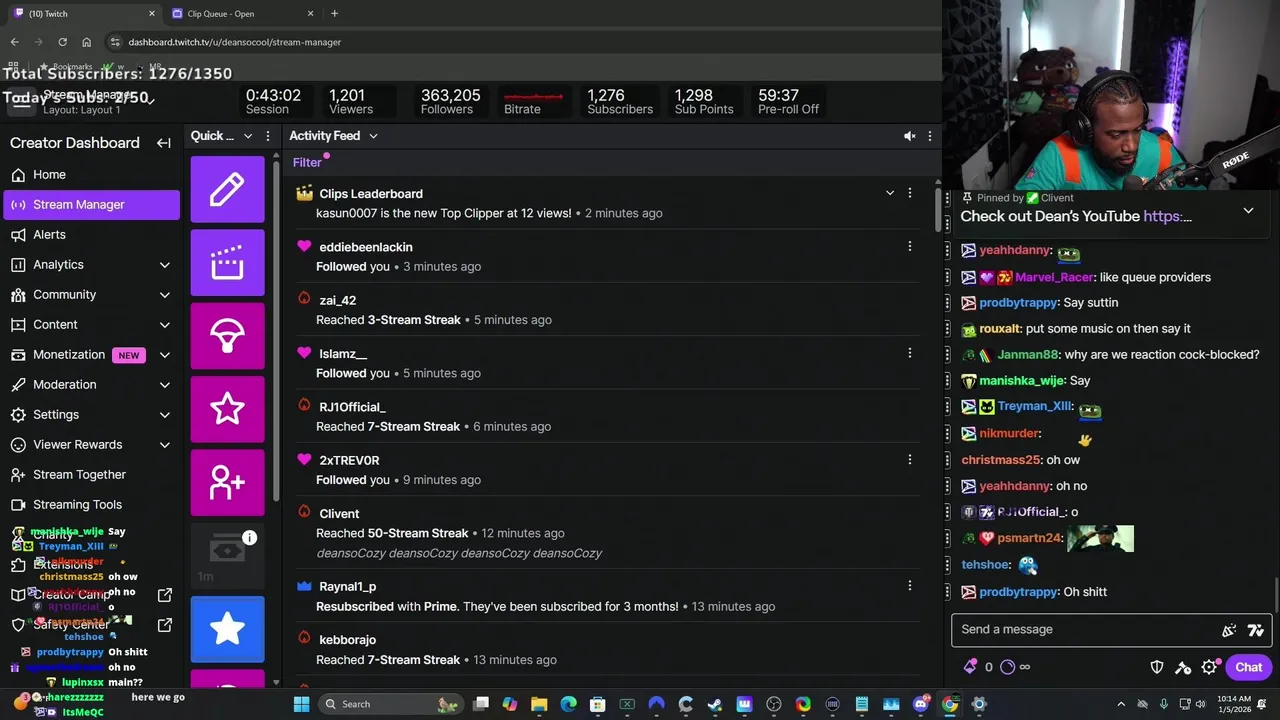This screenshot has height=720, width=1280.
Task: Open Creator Camp external link icon
Action: 165,595
